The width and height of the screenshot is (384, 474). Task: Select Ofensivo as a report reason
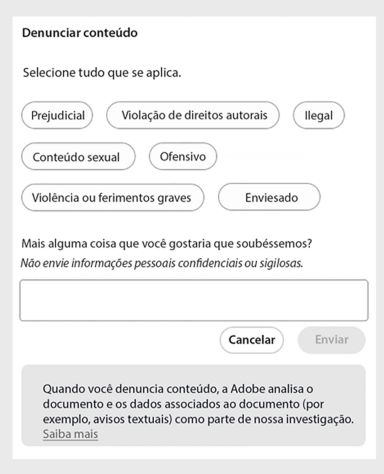pyautogui.click(x=183, y=157)
